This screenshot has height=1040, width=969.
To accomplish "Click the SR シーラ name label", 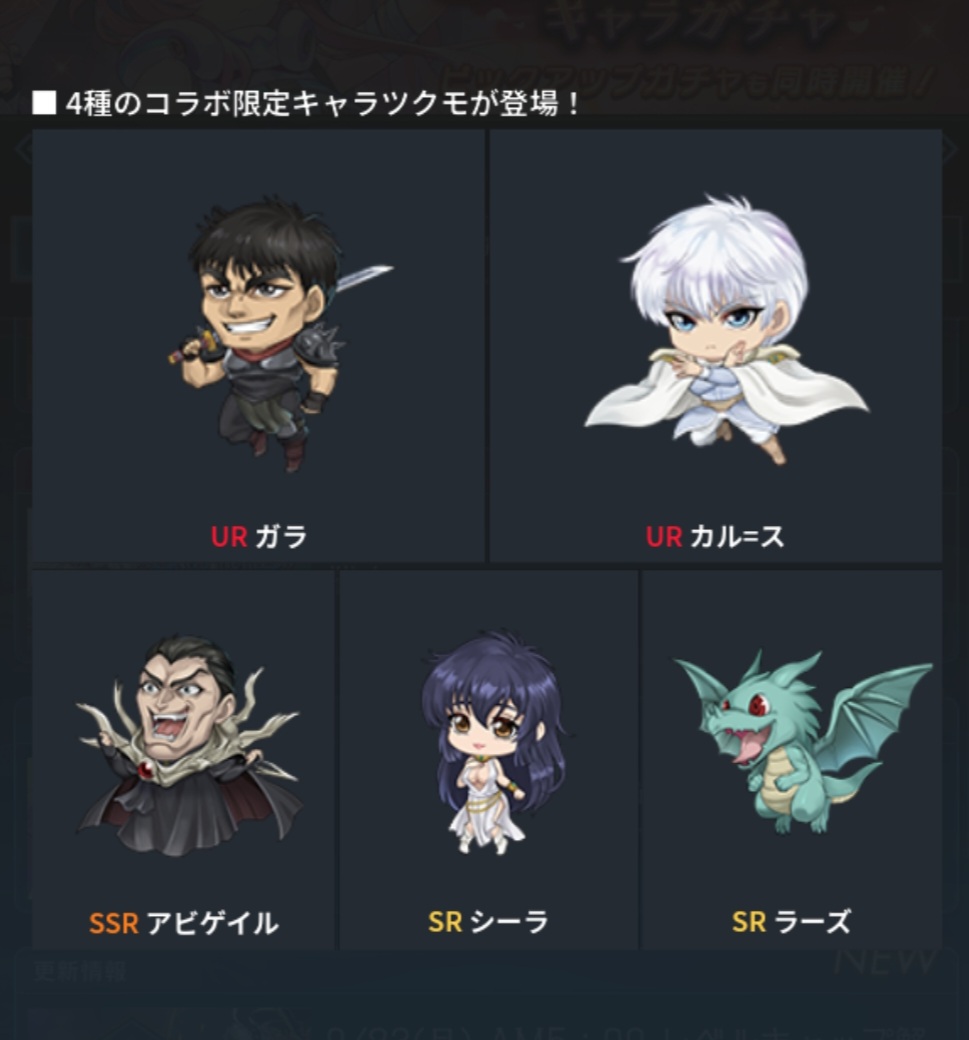I will (x=489, y=922).
